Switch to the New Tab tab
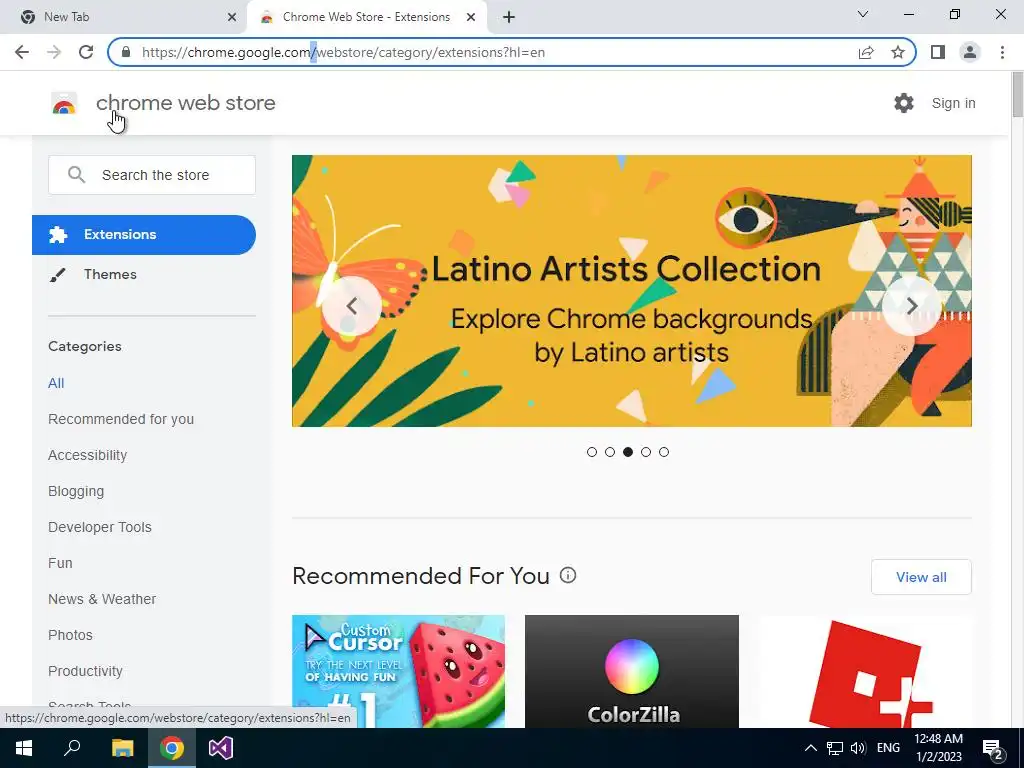Viewport: 1024px width, 768px height. (124, 18)
